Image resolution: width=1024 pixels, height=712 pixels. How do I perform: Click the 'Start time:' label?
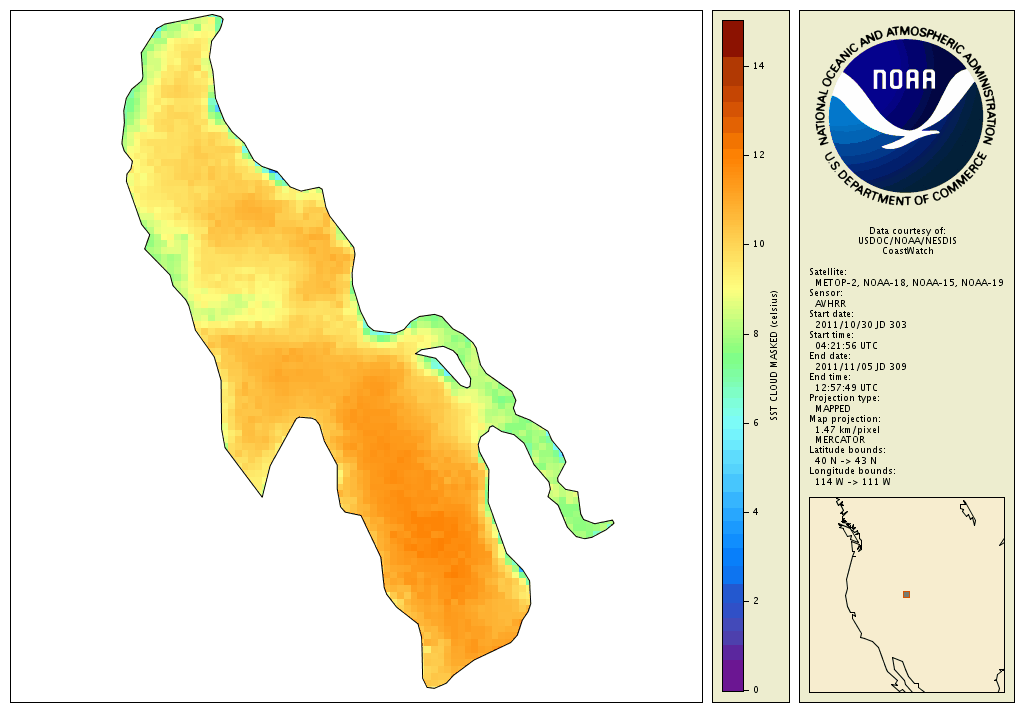tap(831, 335)
